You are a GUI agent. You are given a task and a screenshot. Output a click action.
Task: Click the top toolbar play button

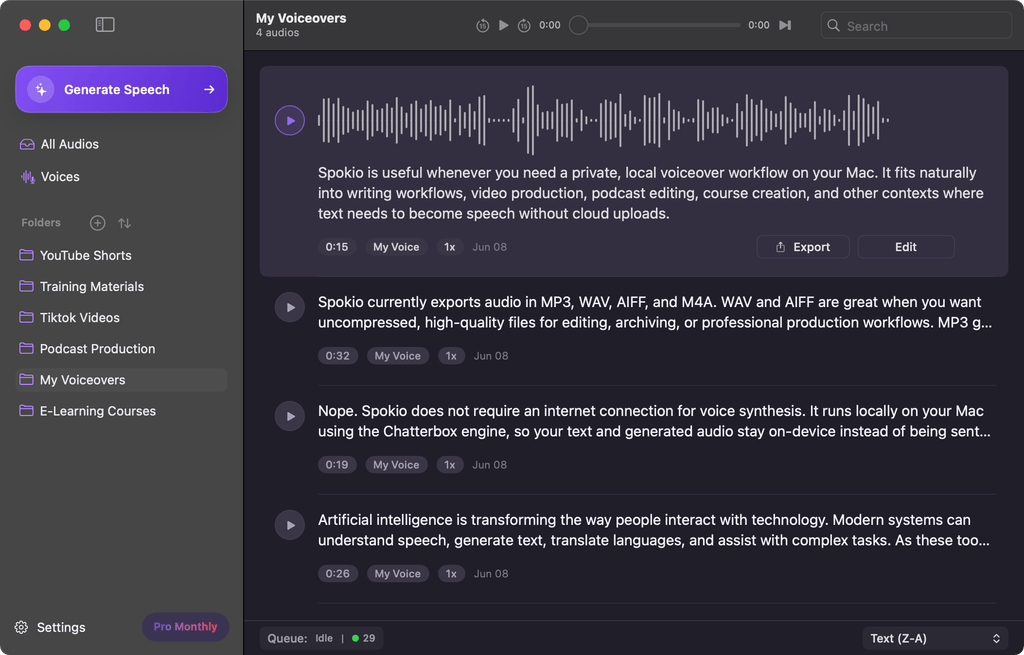click(504, 25)
